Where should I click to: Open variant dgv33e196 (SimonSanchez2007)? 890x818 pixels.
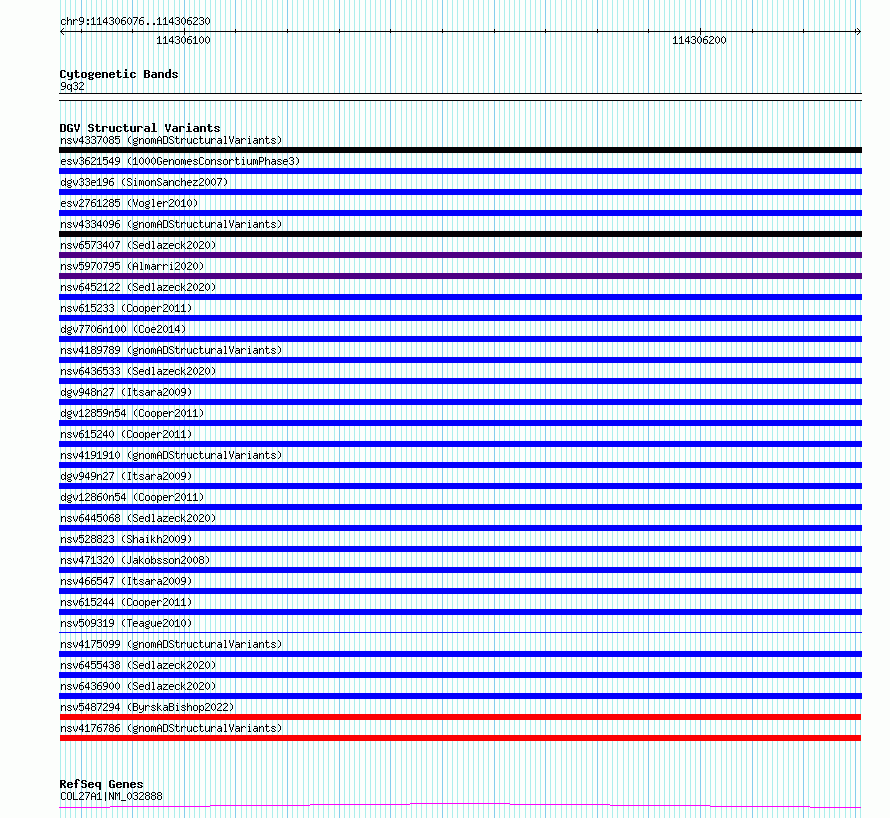point(144,182)
